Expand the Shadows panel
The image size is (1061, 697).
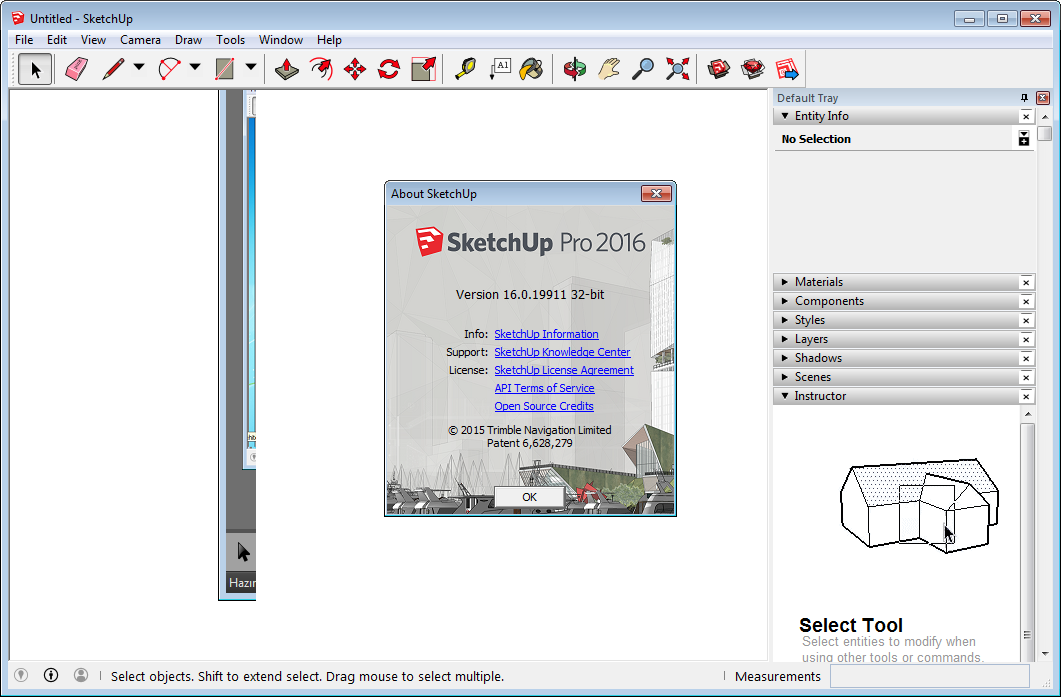pyautogui.click(x=785, y=357)
